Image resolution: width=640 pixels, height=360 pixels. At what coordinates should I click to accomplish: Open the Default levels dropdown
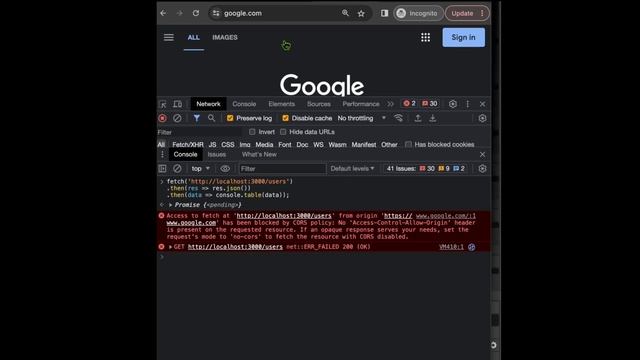tap(352, 169)
